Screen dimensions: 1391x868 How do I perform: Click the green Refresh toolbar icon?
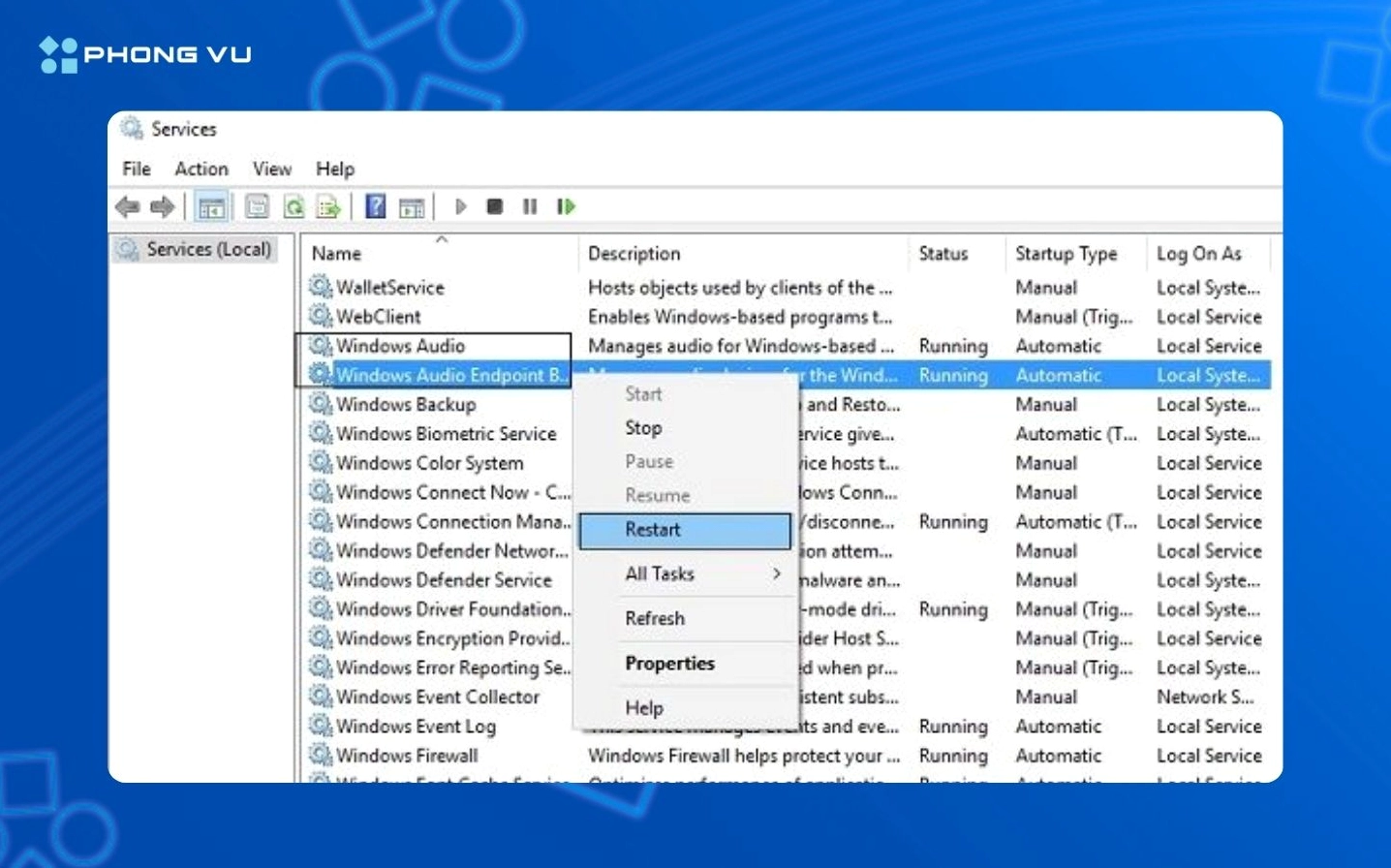[294, 206]
